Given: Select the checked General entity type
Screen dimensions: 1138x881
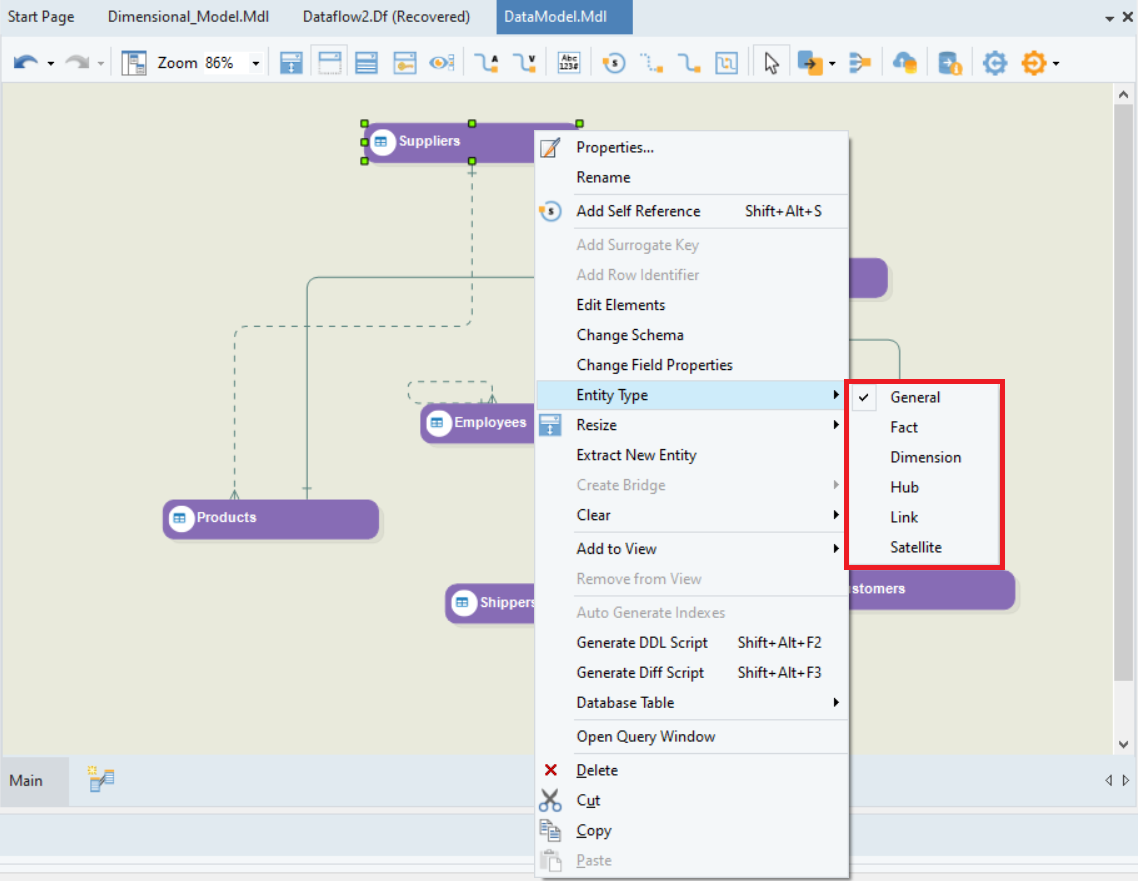Looking at the screenshot, I should [x=915, y=397].
